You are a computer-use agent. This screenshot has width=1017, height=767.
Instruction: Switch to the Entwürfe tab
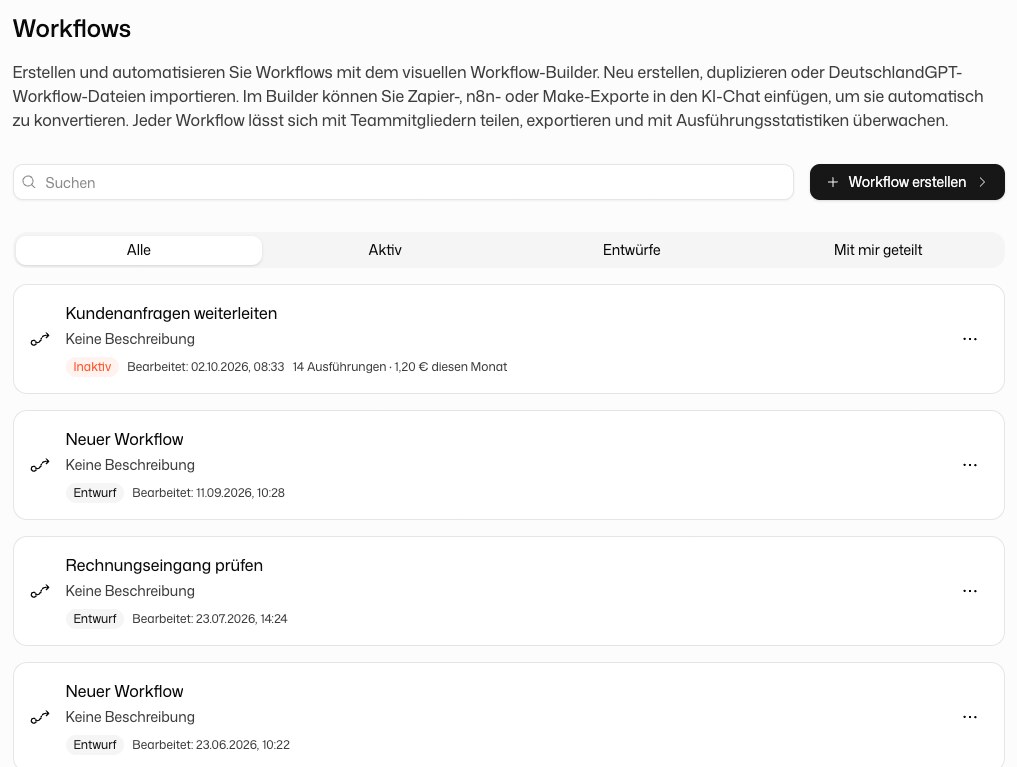(632, 250)
